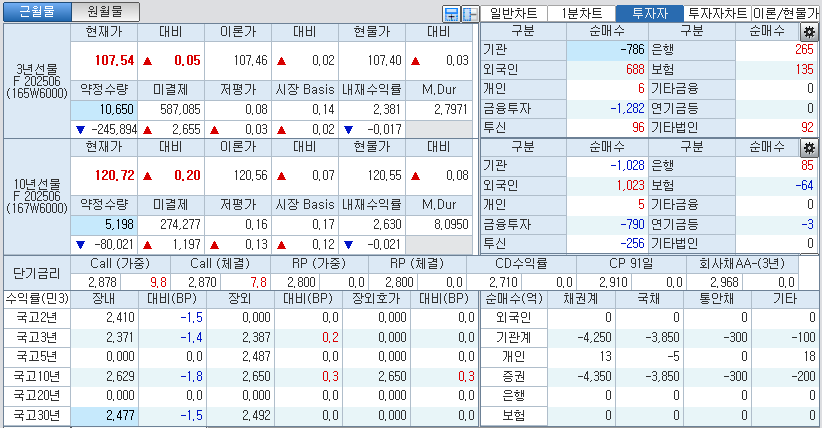Select the 10년선물 F 202506 contract label

pos(37,197)
